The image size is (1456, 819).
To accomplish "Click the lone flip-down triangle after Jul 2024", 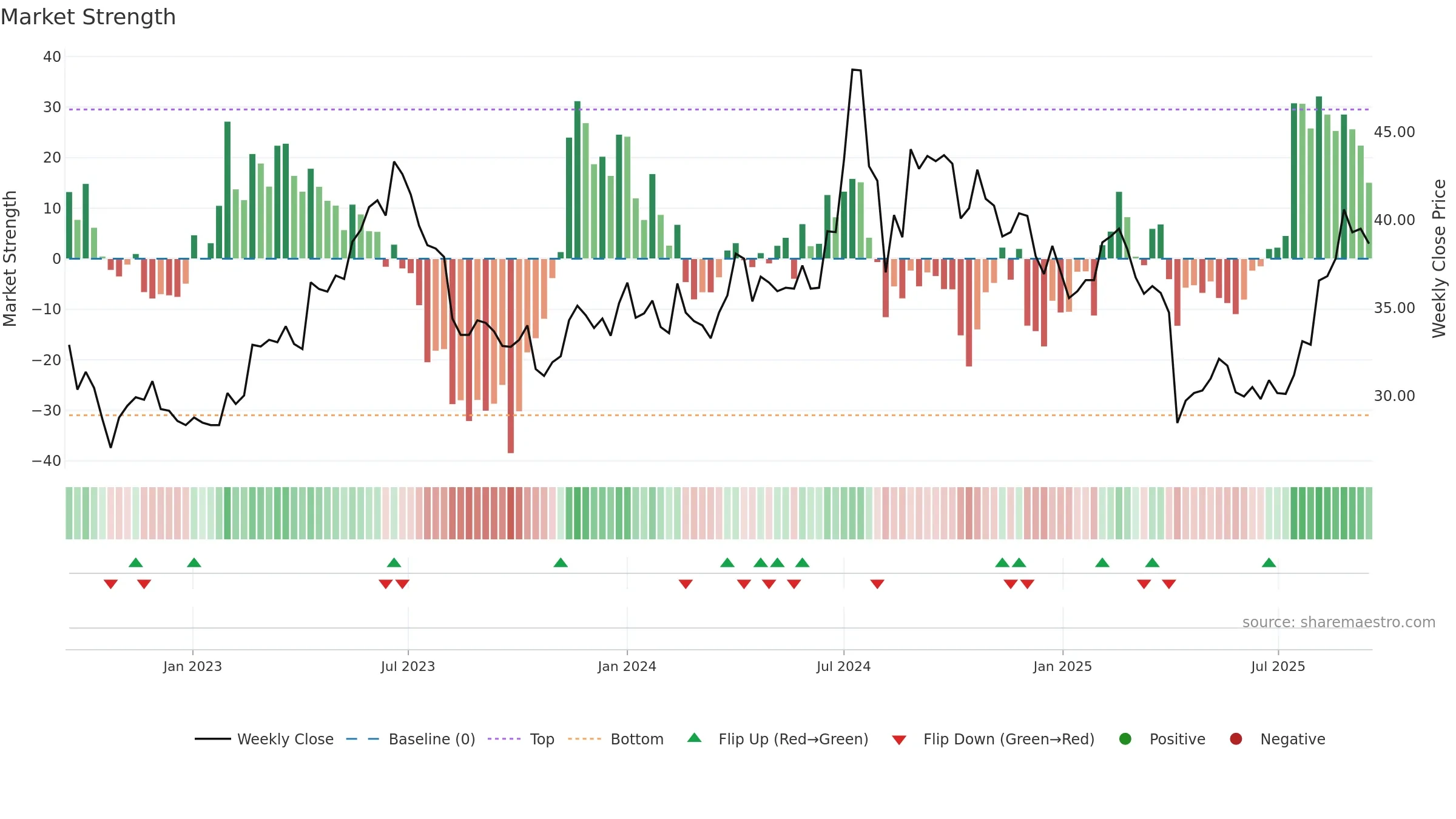I will (877, 584).
